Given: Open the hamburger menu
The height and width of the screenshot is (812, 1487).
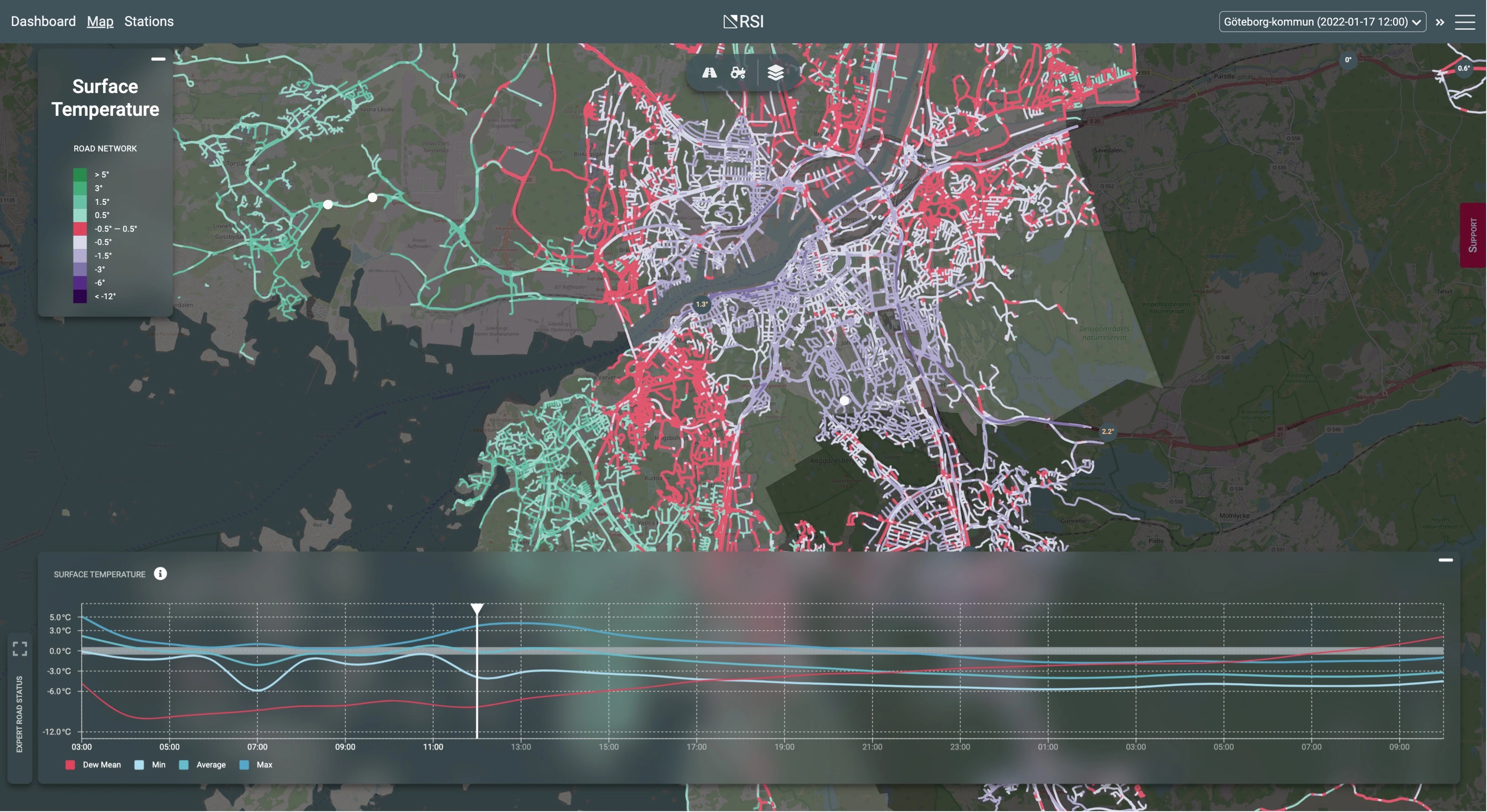Looking at the screenshot, I should (1465, 22).
